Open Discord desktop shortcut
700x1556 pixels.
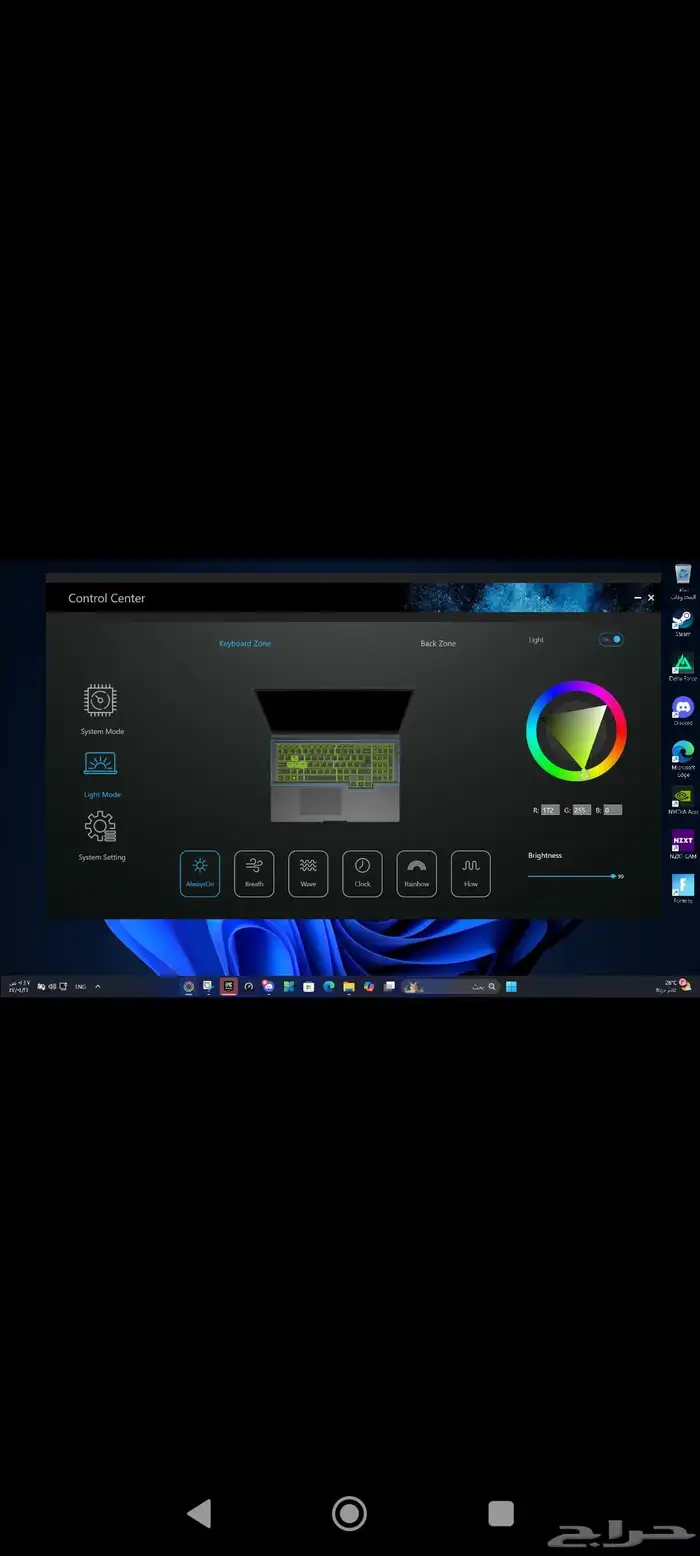tap(683, 709)
